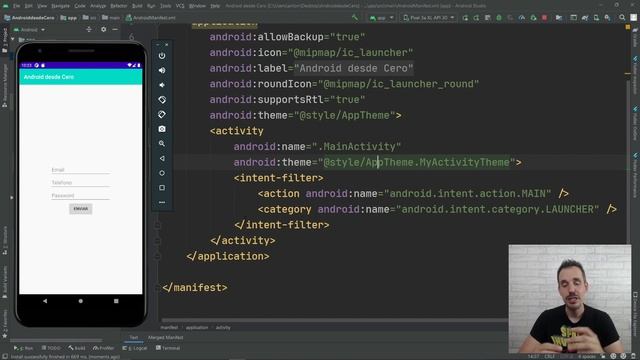Rotate emulator left icon
Viewport: 640px width, 360px height.
[162, 100]
